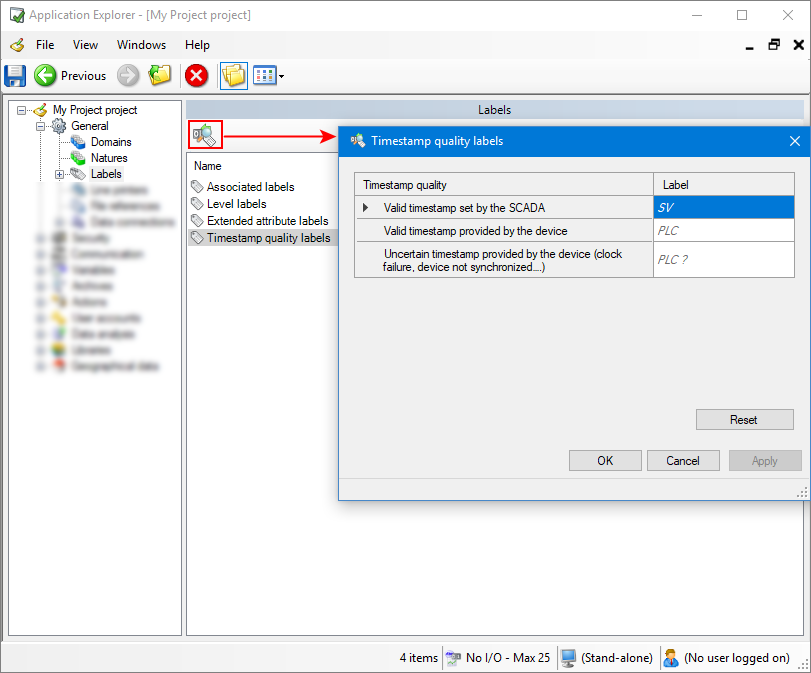The height and width of the screenshot is (673, 811).
Task: Collapse the My Project project node
Action: tap(22, 110)
